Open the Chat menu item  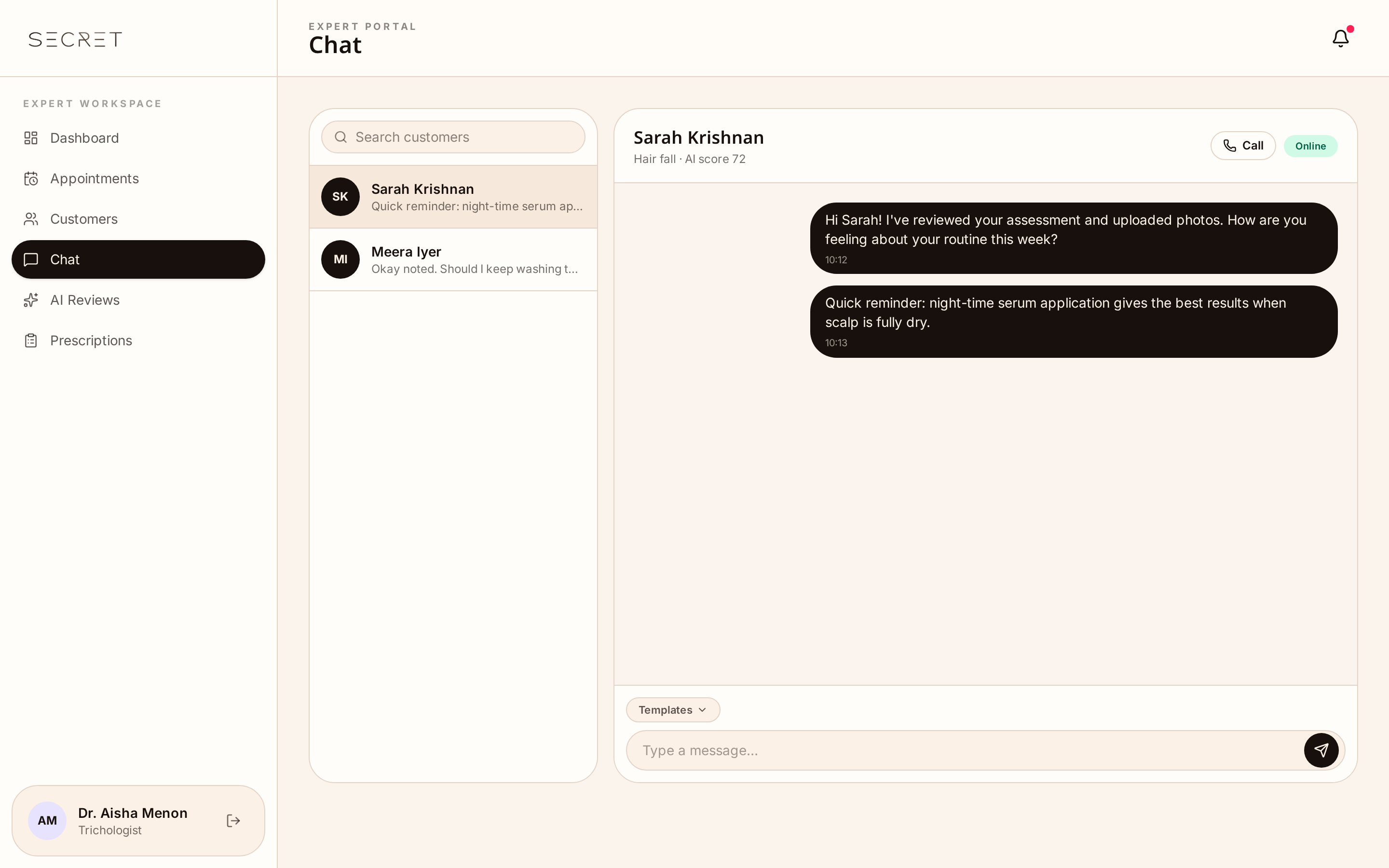(x=138, y=259)
